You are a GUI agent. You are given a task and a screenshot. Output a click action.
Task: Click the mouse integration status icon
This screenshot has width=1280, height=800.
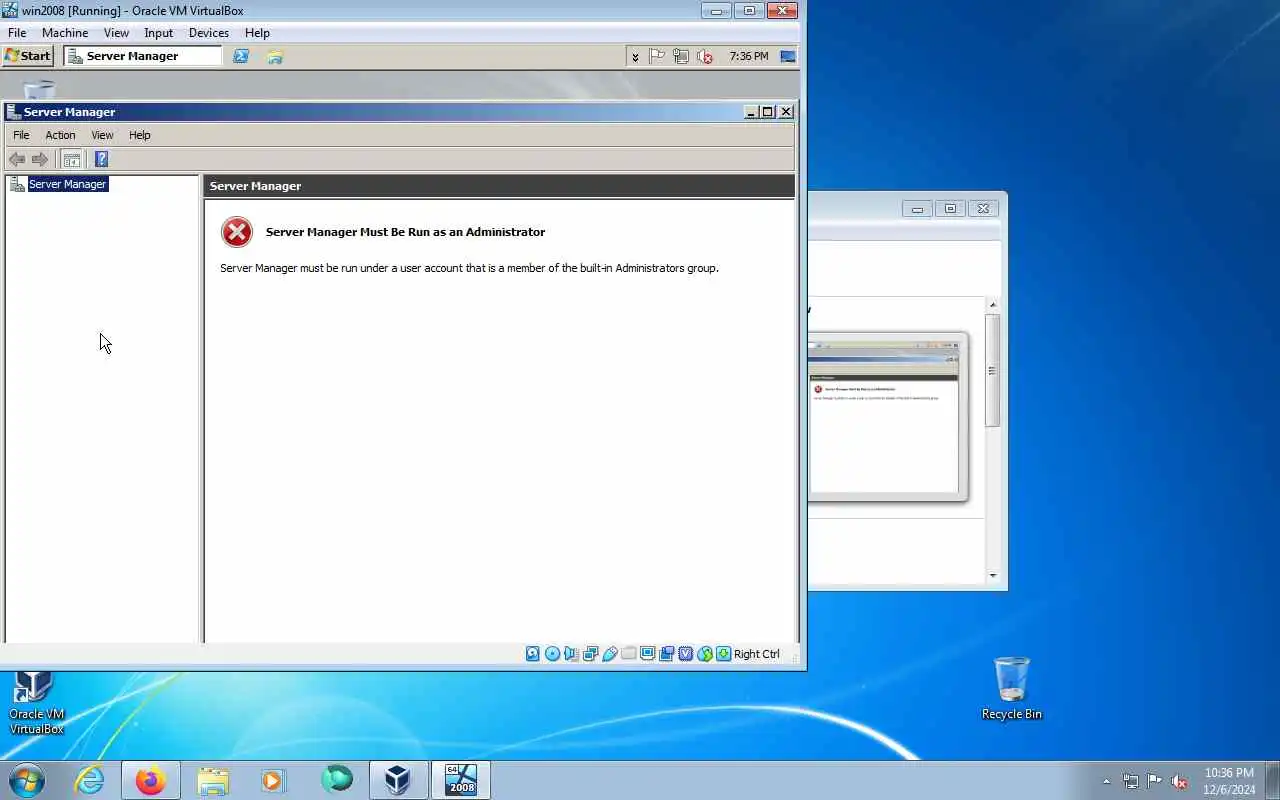(705, 654)
